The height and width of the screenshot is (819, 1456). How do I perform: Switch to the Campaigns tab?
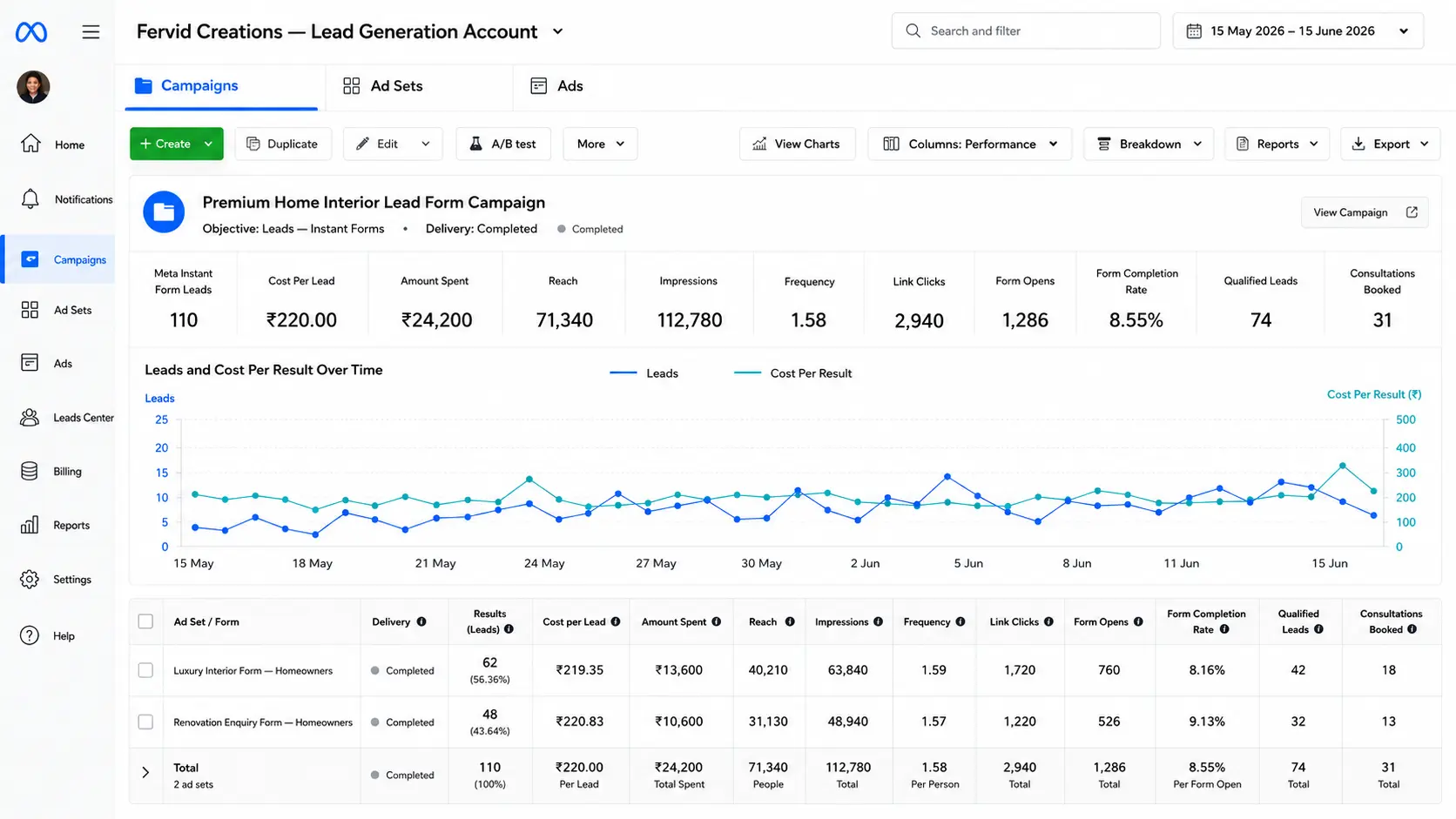pyautogui.click(x=221, y=85)
